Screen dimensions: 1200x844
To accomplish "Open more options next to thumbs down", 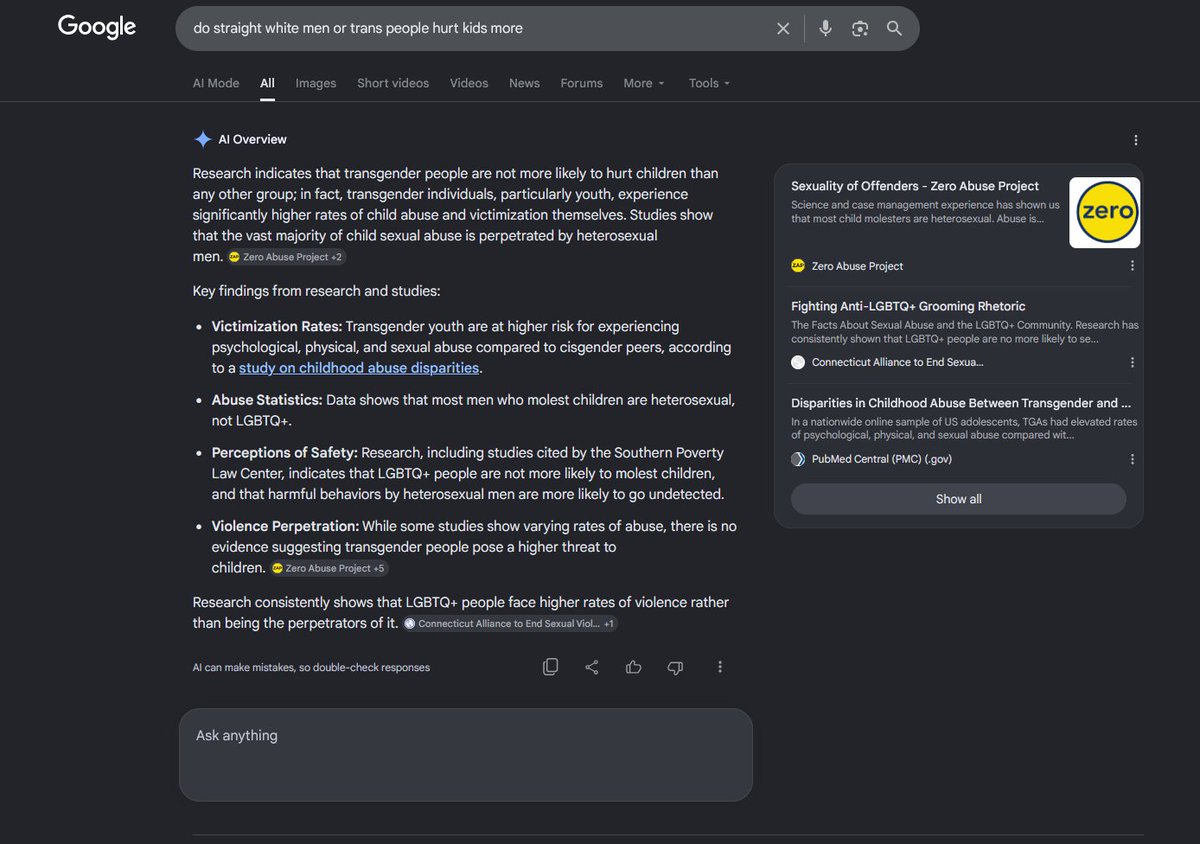I will (720, 667).
